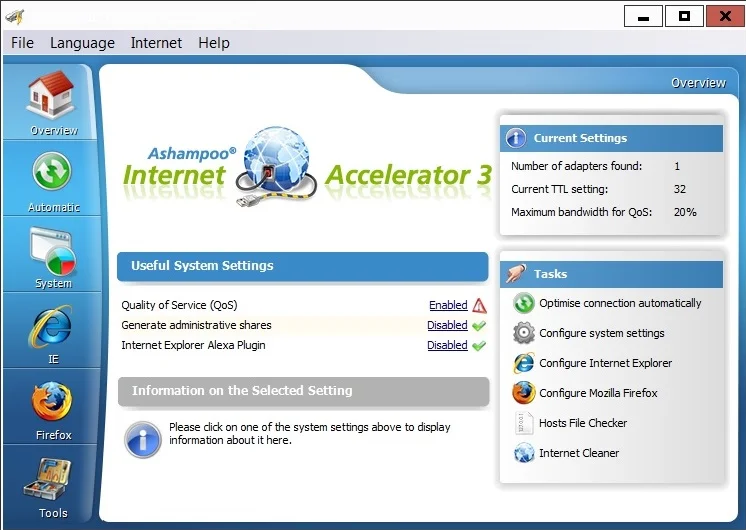Select the Generate administrative shares row

point(304,325)
